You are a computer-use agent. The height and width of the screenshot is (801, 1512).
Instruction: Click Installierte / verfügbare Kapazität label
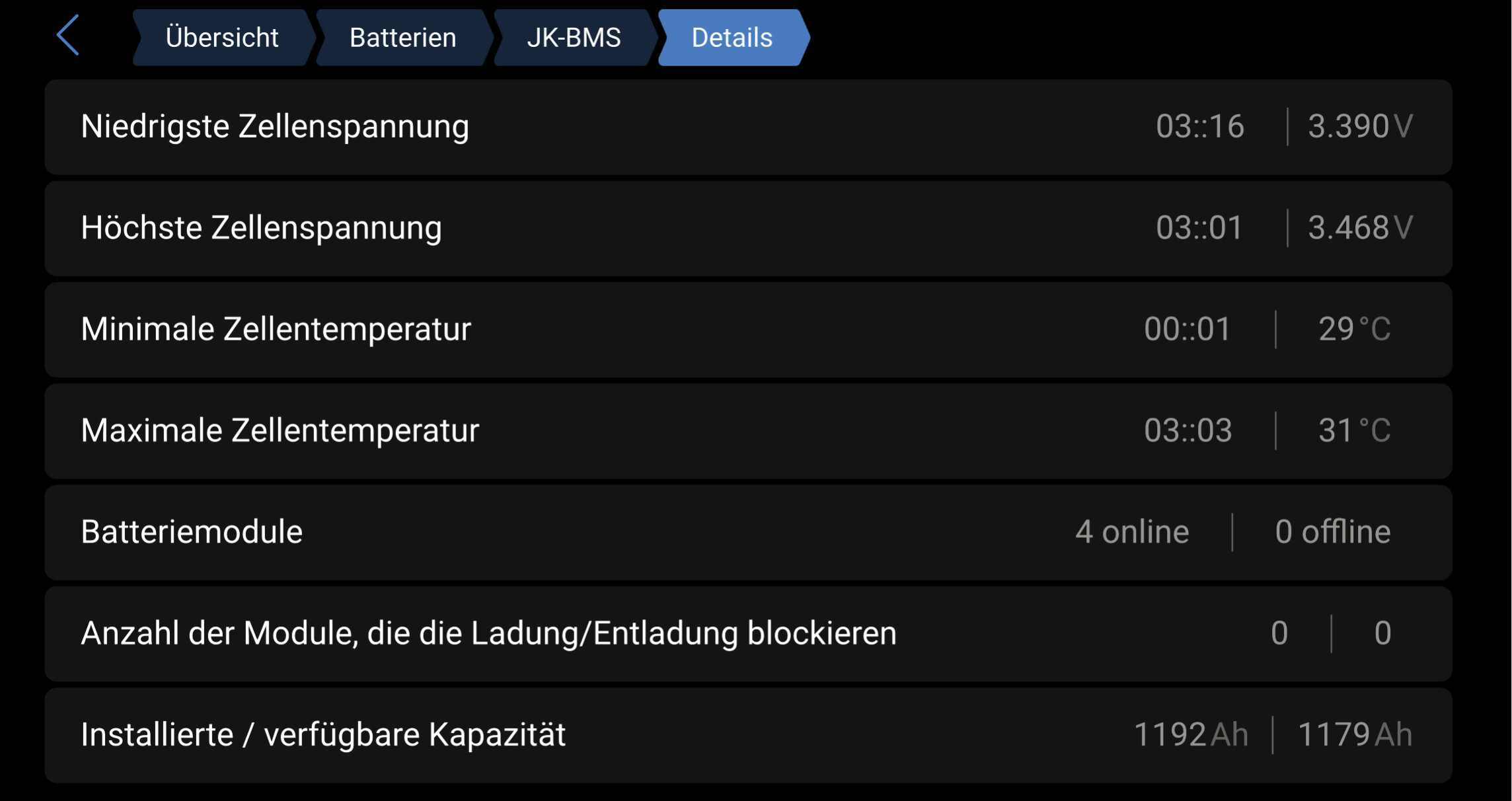tap(323, 735)
